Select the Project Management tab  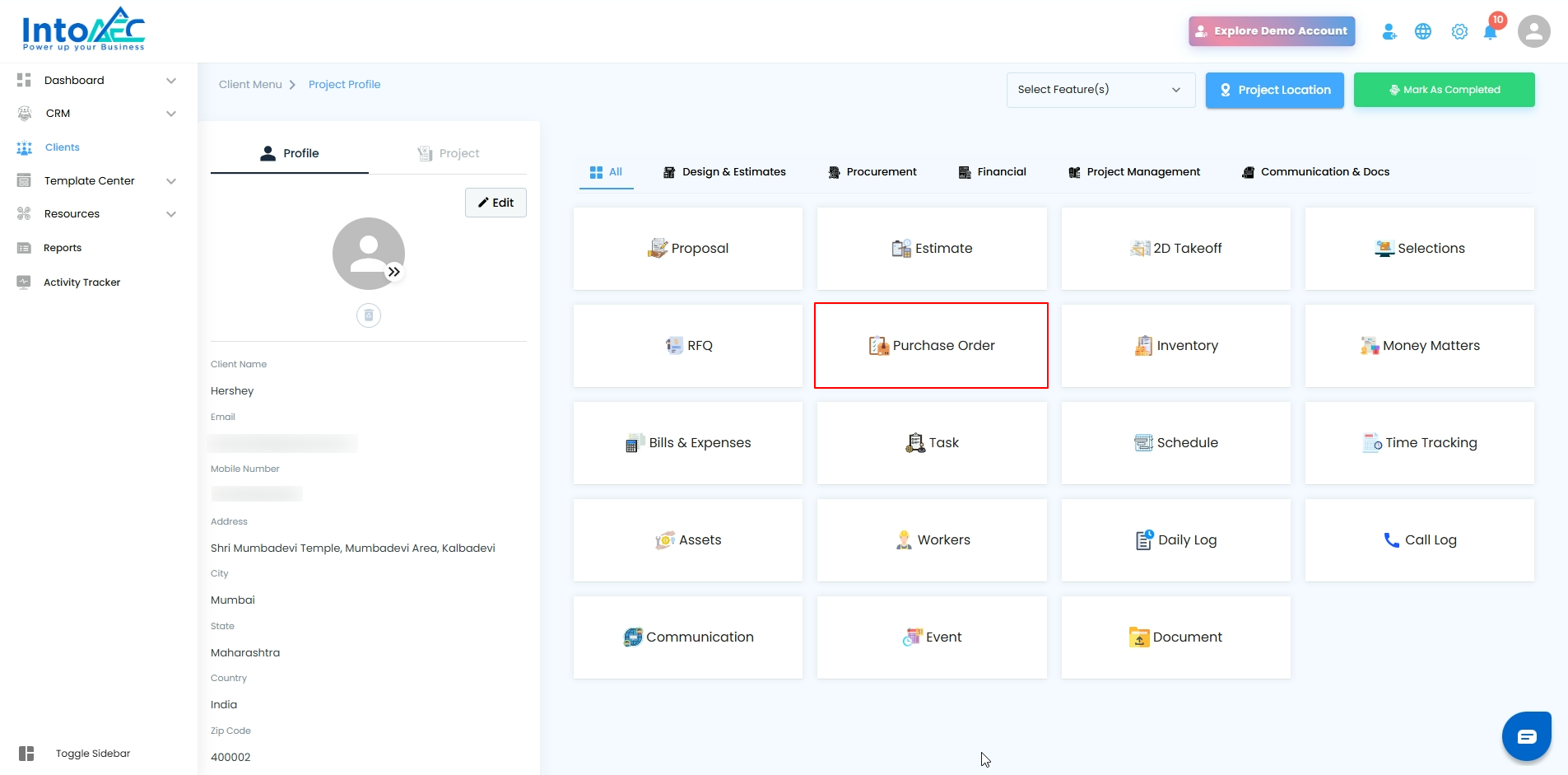[1134, 172]
